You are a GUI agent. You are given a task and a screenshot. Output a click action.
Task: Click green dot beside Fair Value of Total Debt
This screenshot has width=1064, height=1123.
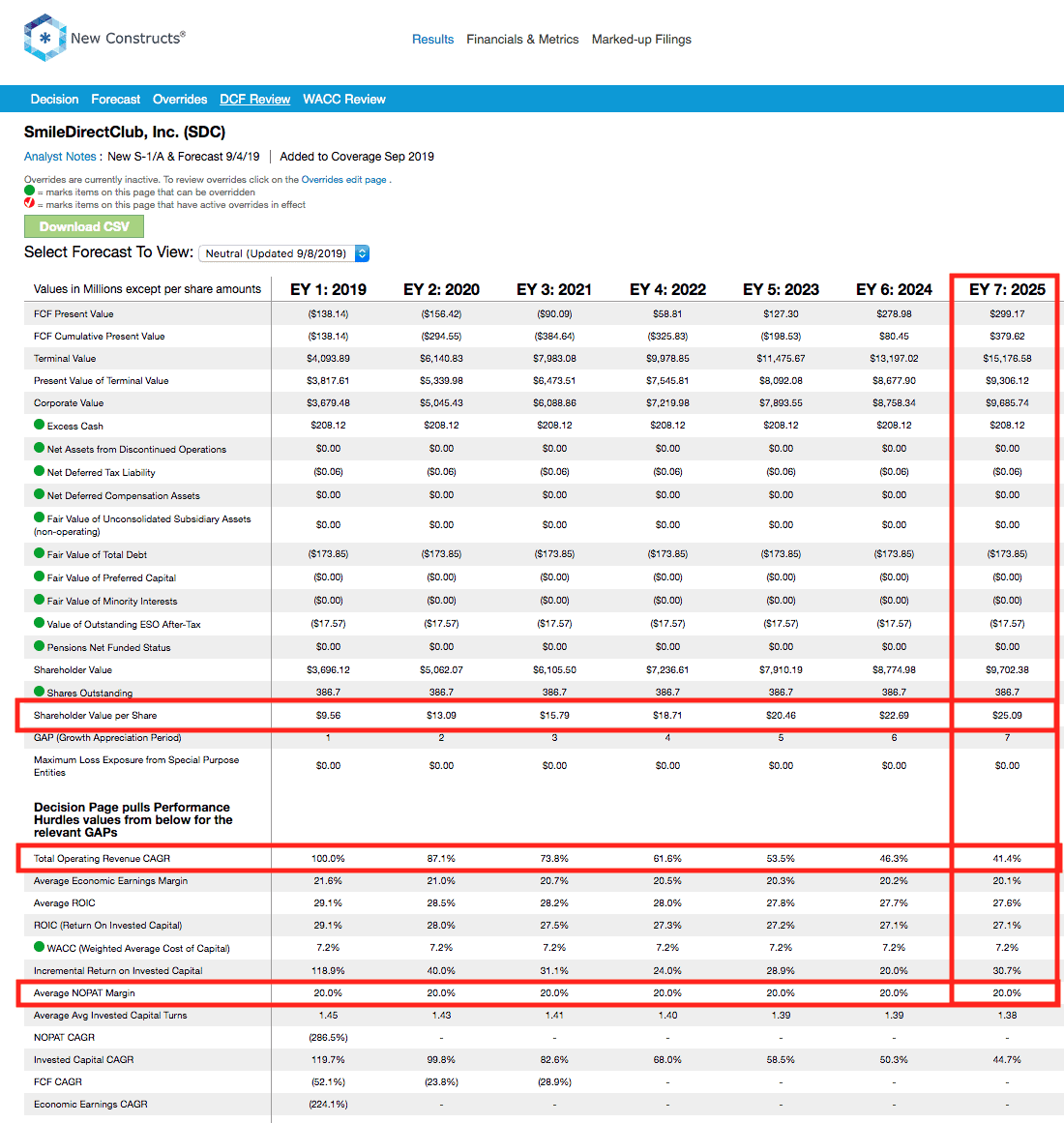click(40, 553)
